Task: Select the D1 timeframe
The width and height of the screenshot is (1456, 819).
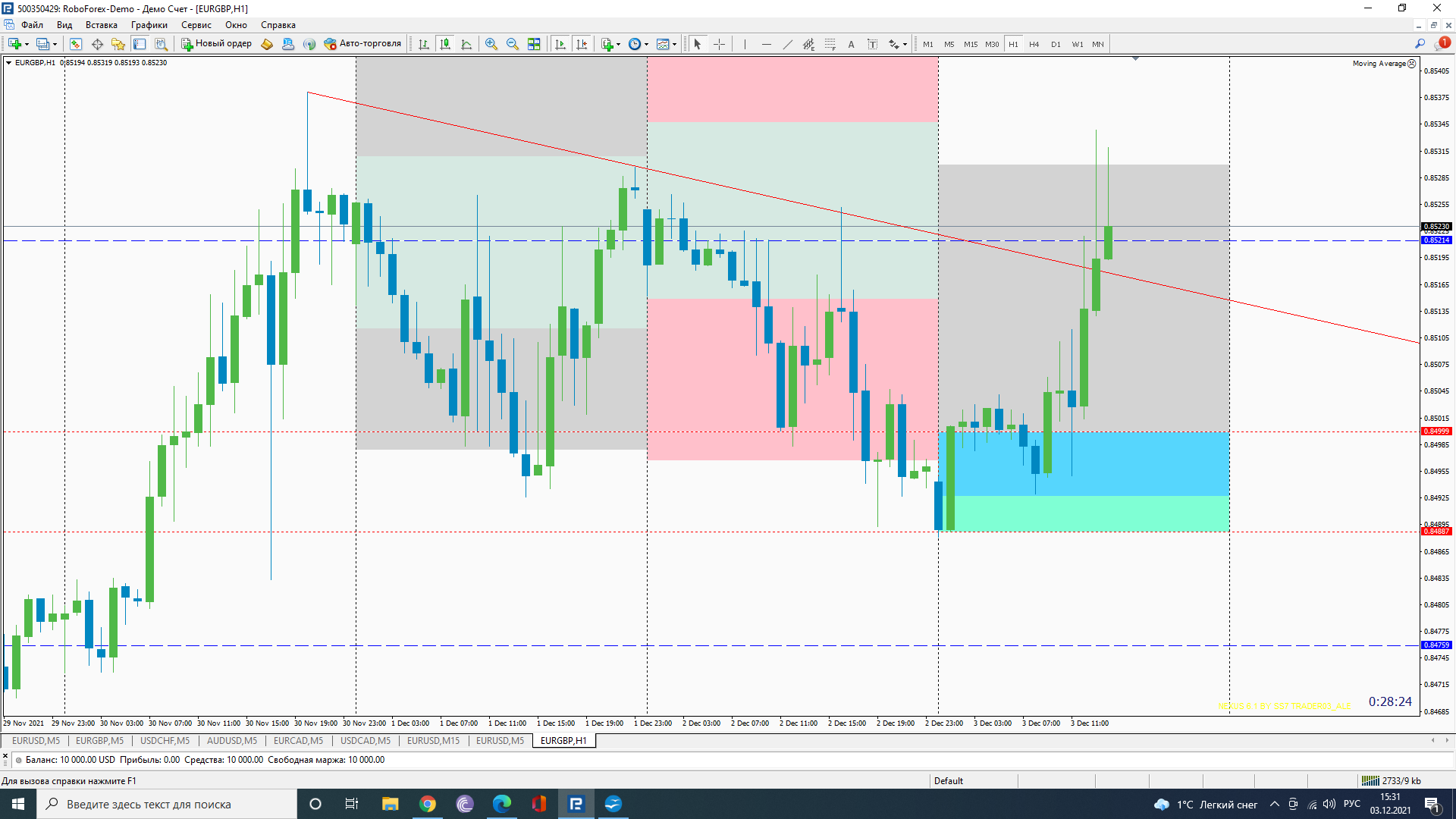Action: pos(1056,44)
